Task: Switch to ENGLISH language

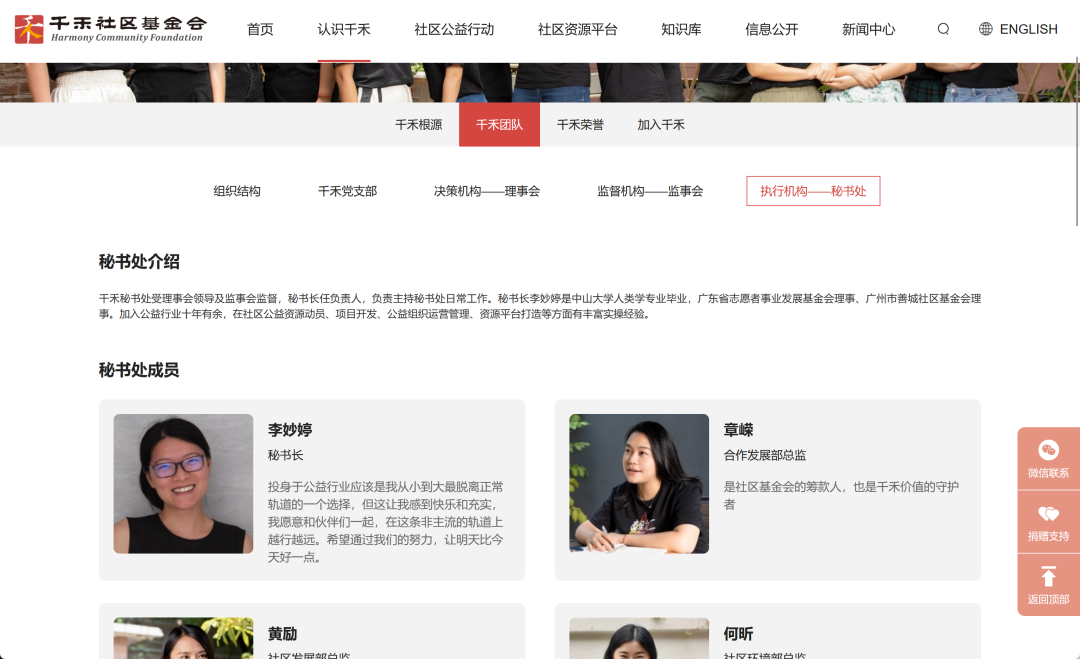Action: pyautogui.click(x=1028, y=29)
